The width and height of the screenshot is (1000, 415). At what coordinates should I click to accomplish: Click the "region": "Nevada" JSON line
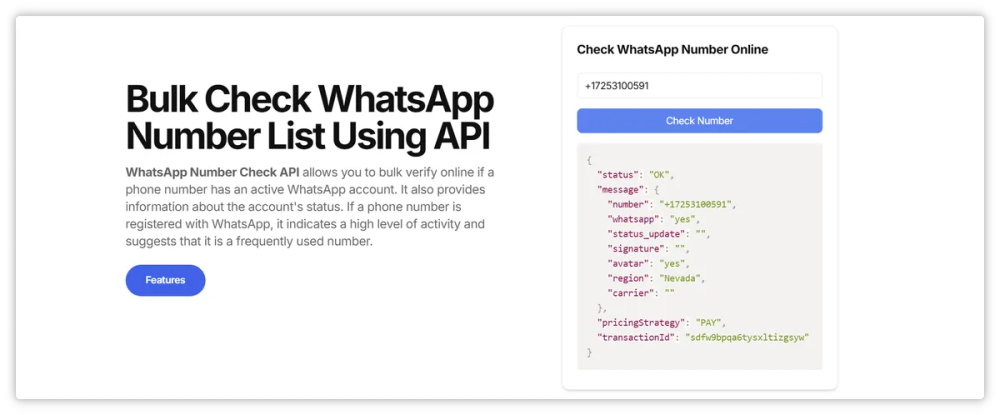pyautogui.click(x=656, y=279)
